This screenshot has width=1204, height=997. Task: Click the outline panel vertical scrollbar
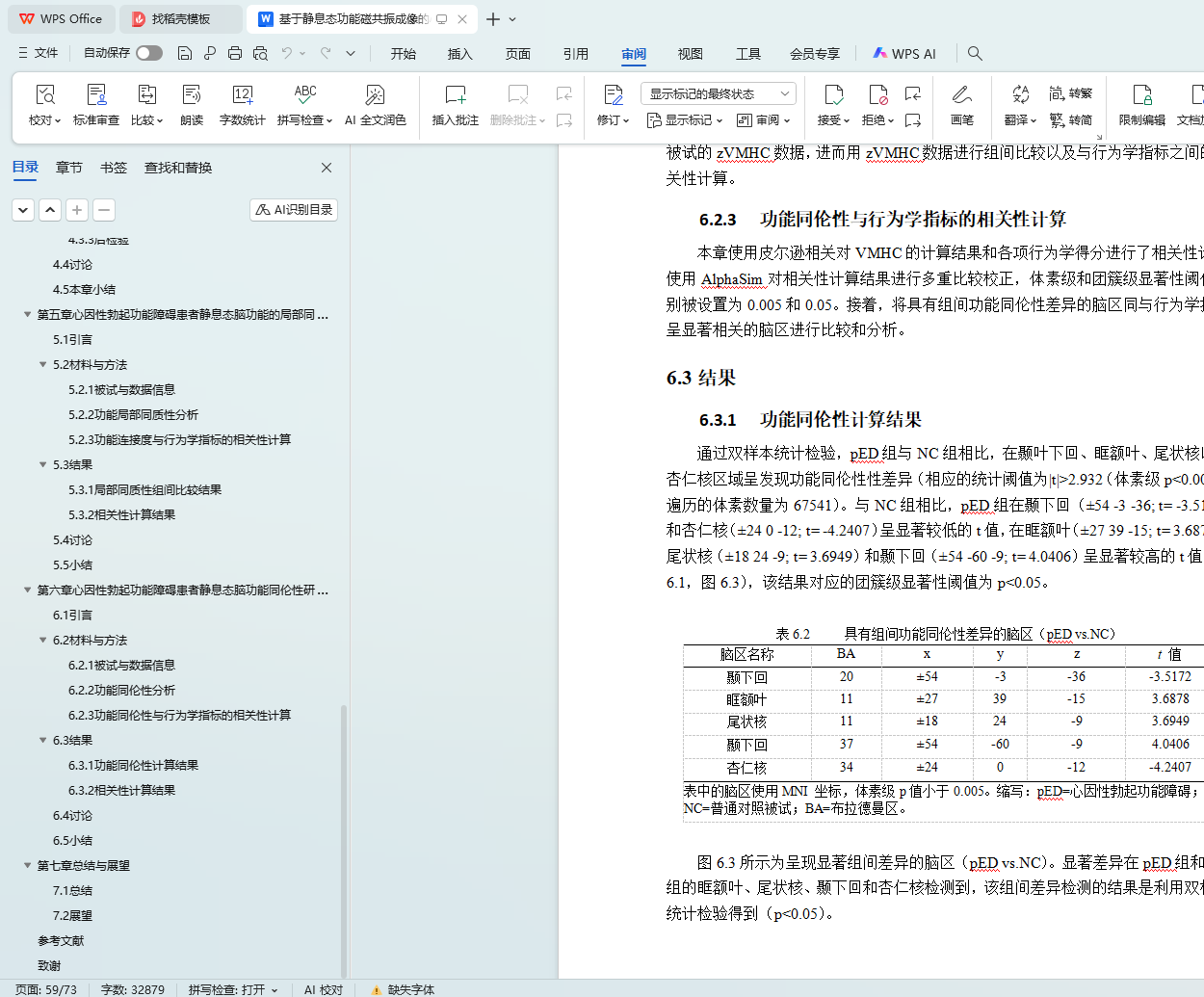click(344, 840)
